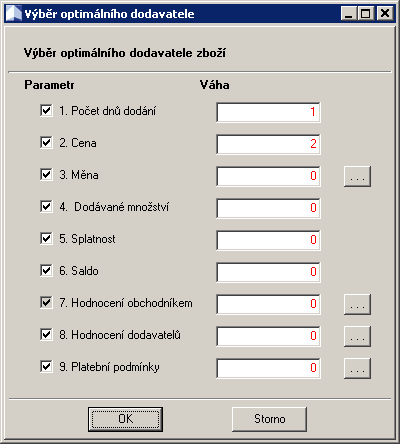This screenshot has height=444, width=400.
Task: Select the Cena weight input field
Action: 268,144
